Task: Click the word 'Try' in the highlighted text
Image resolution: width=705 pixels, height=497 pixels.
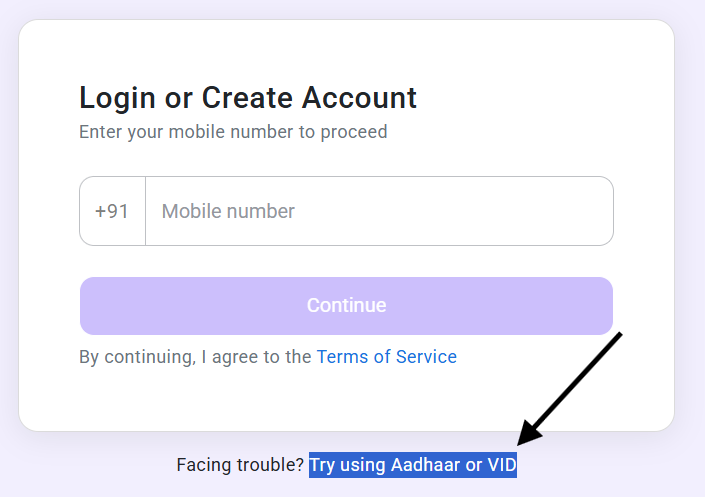Action: tap(322, 466)
